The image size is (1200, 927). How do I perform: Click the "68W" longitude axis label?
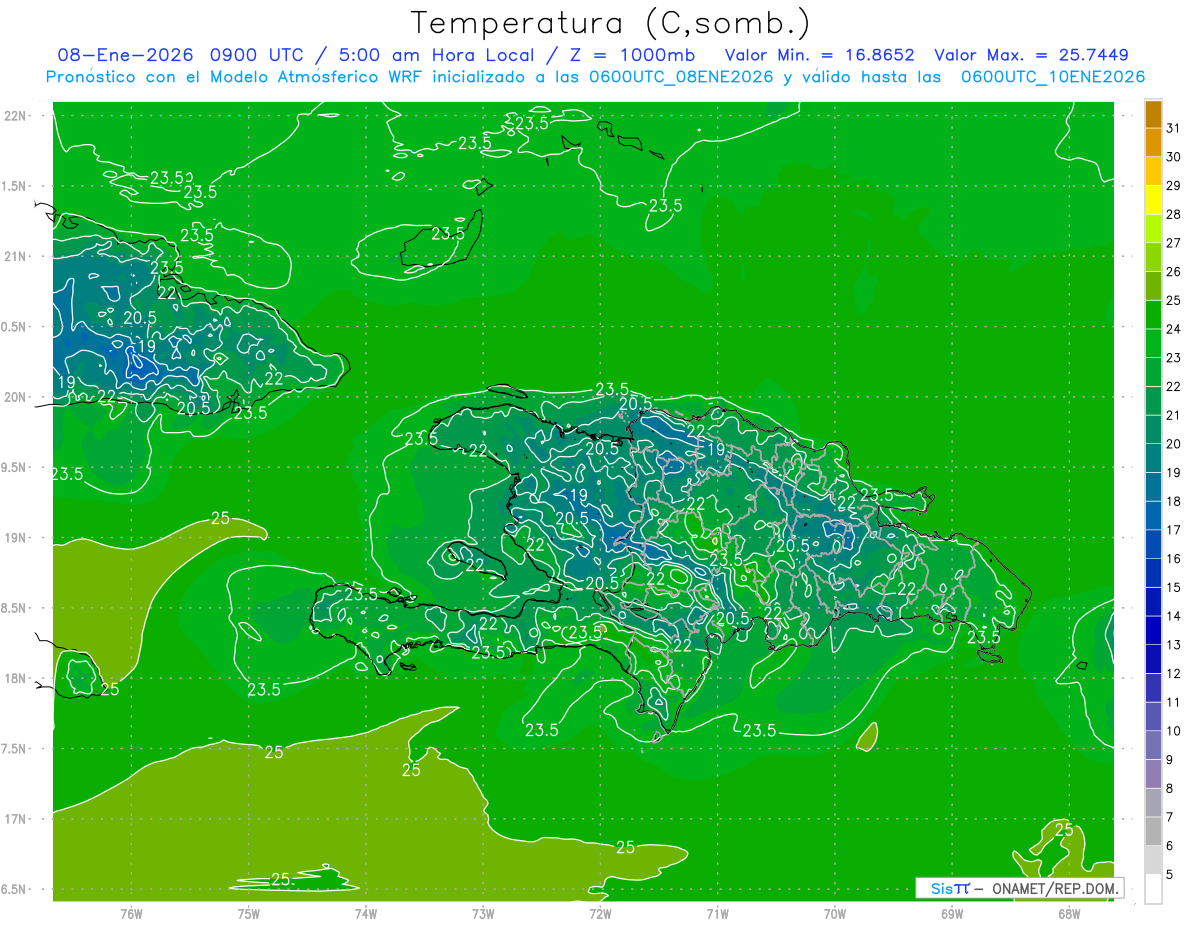coord(1068,913)
